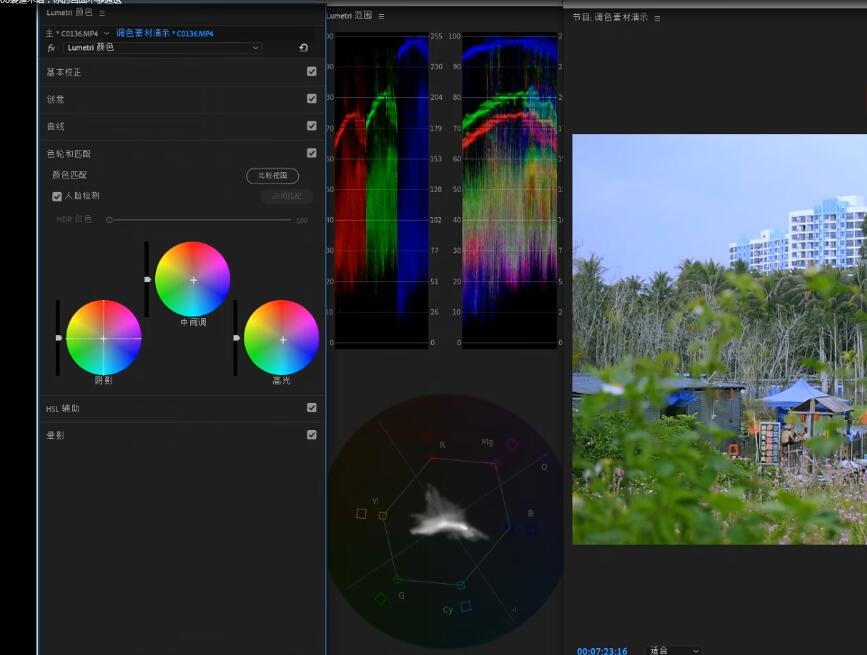Viewport: 867px width, 655px height.
Task: Open the Lumetri 颜色 panel menu icon
Action: tap(102, 13)
